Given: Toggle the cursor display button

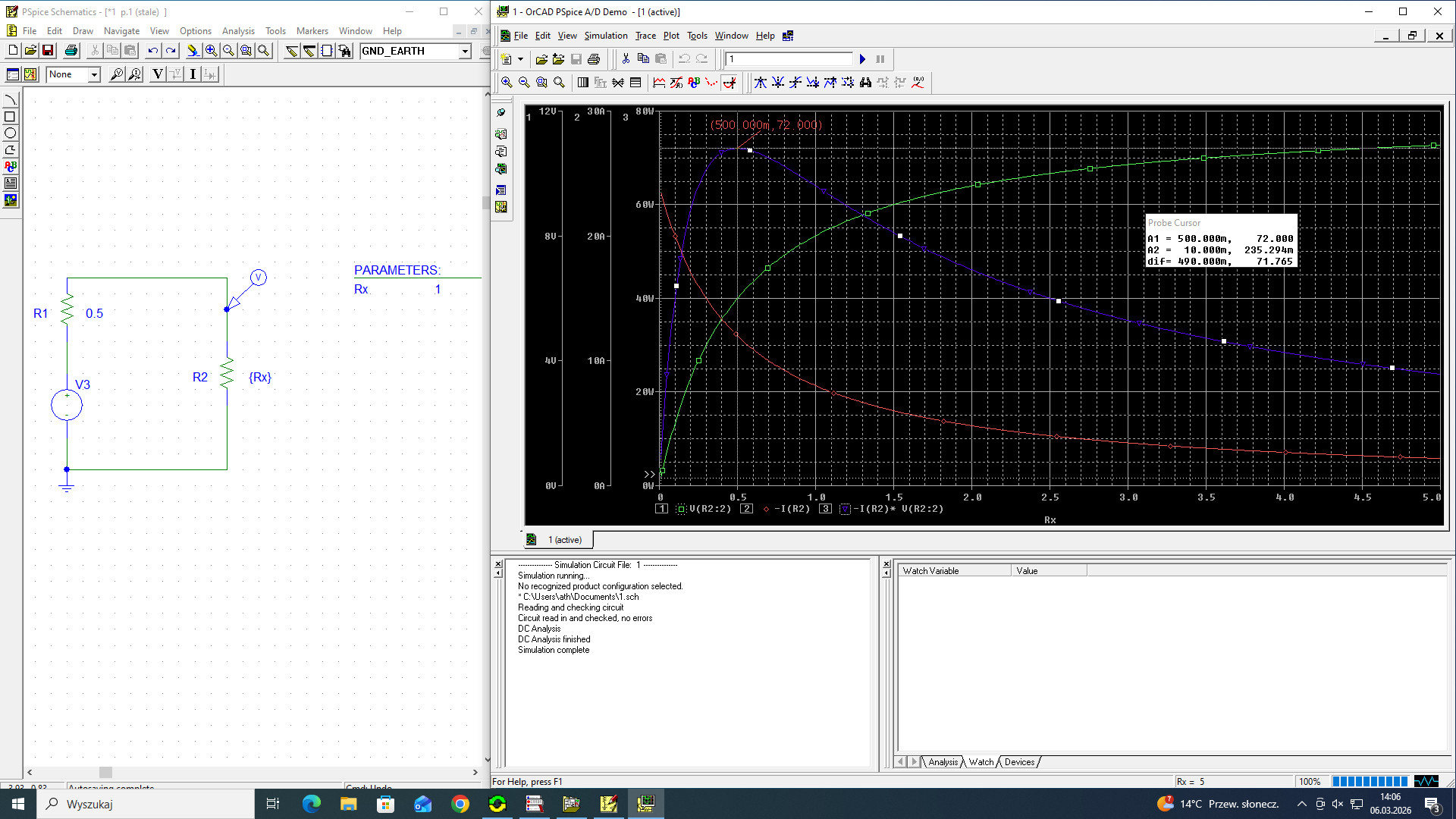Looking at the screenshot, I should coord(730,83).
